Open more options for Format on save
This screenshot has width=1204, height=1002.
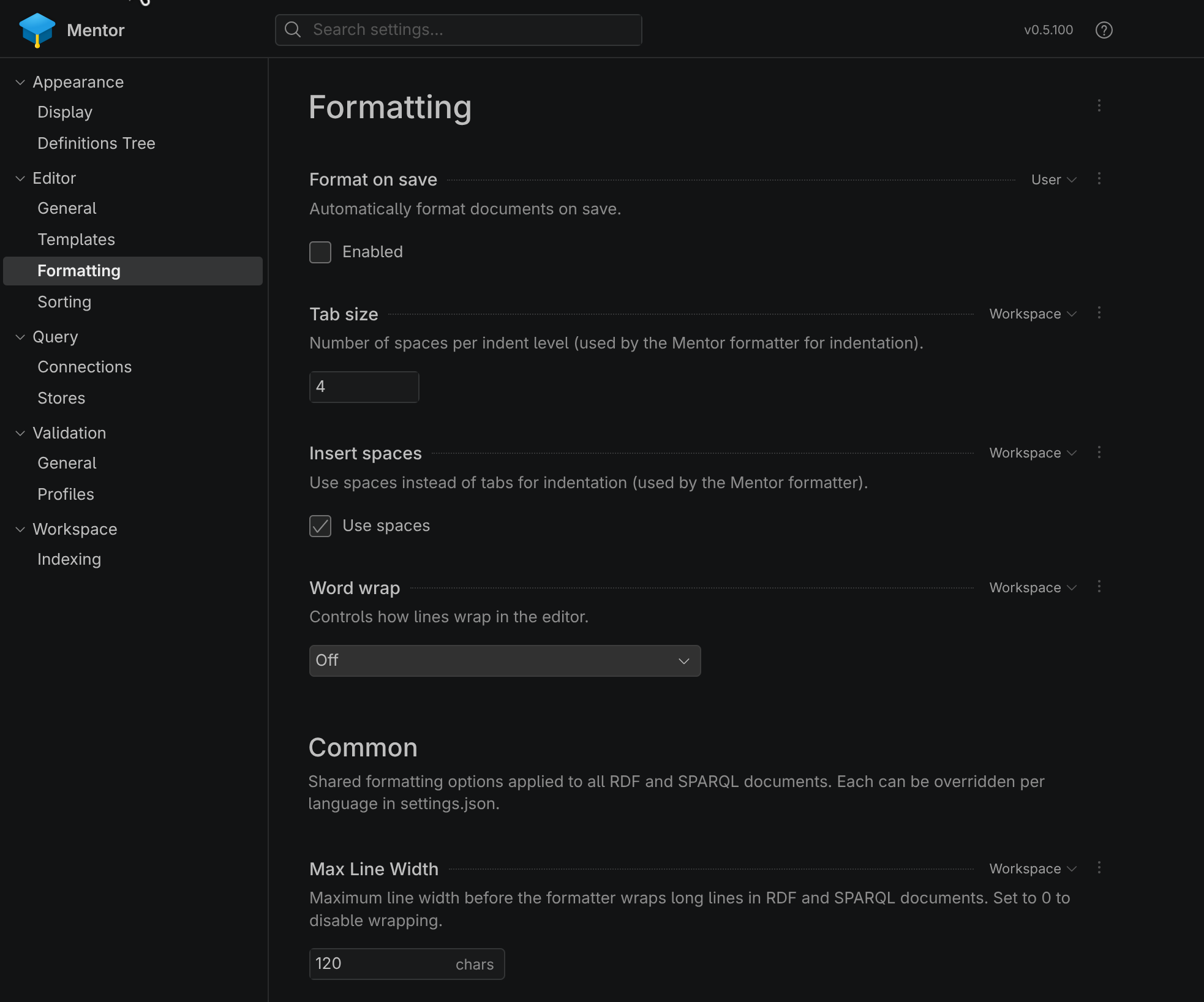[1099, 178]
